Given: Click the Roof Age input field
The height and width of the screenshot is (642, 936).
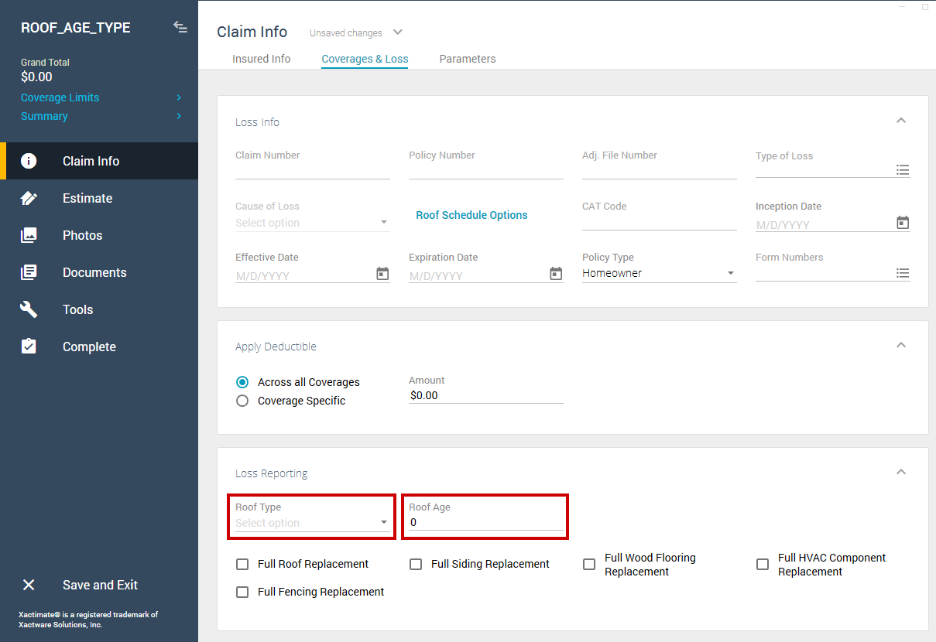Looking at the screenshot, I should pos(485,523).
